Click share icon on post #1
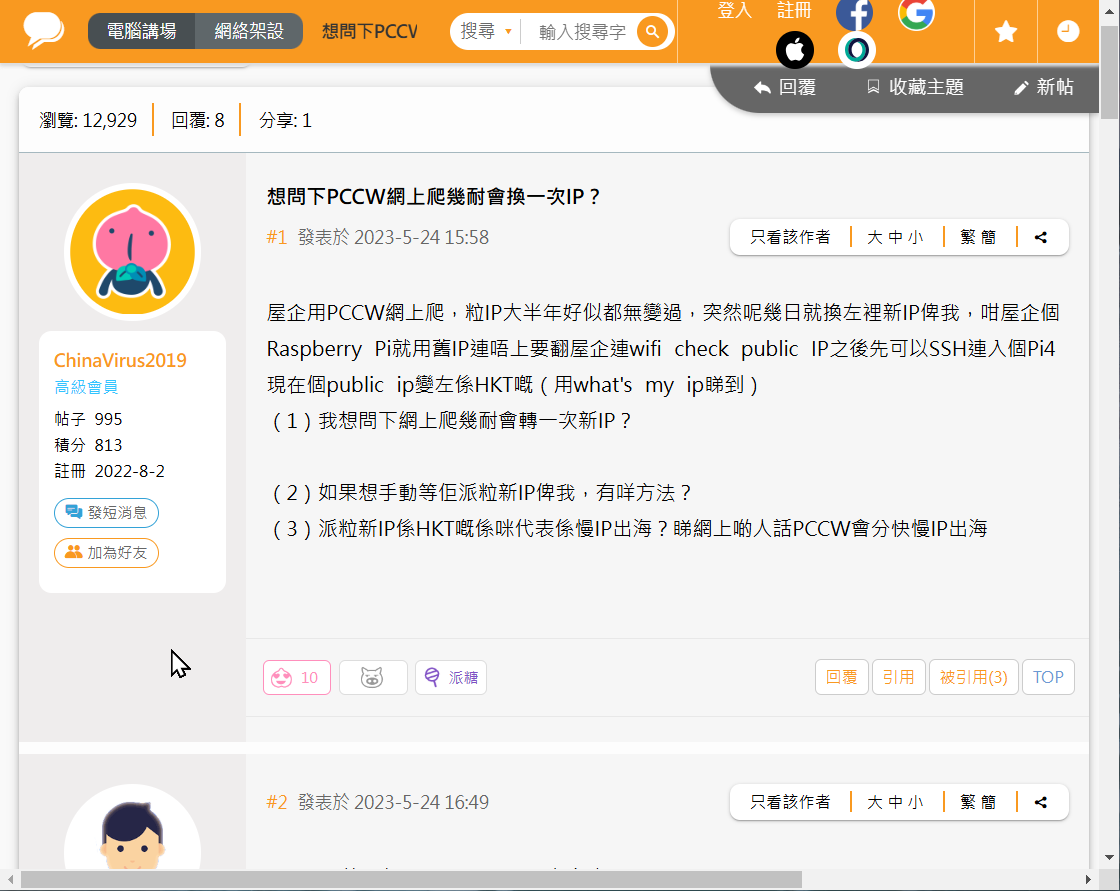This screenshot has width=1120, height=891. (1041, 238)
